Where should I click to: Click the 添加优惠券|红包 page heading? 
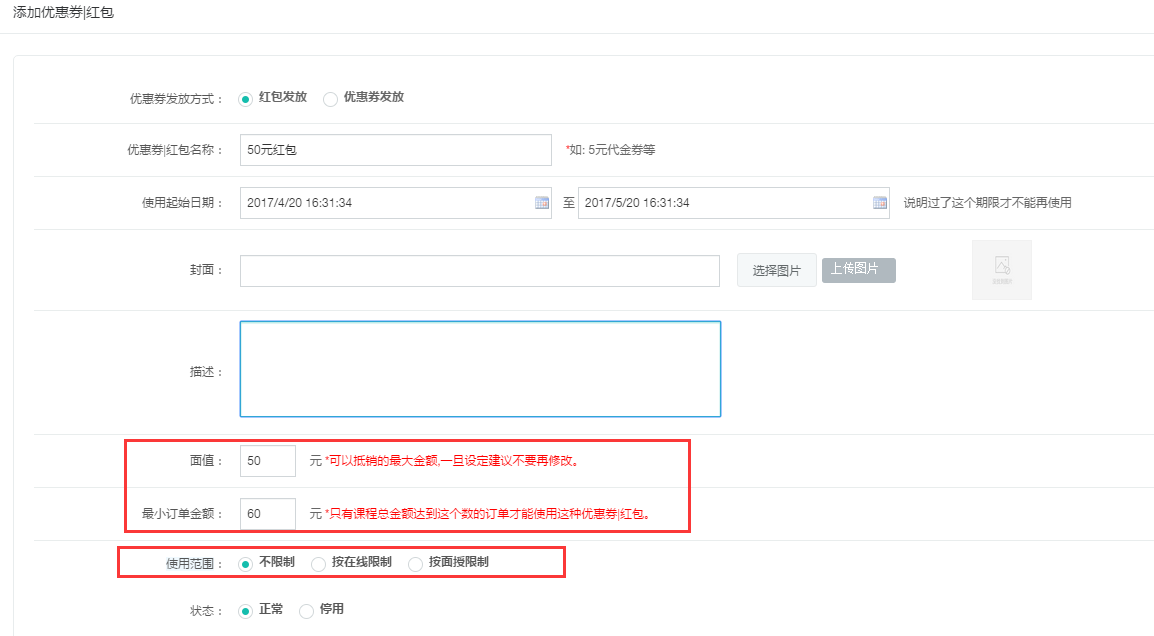click(63, 14)
